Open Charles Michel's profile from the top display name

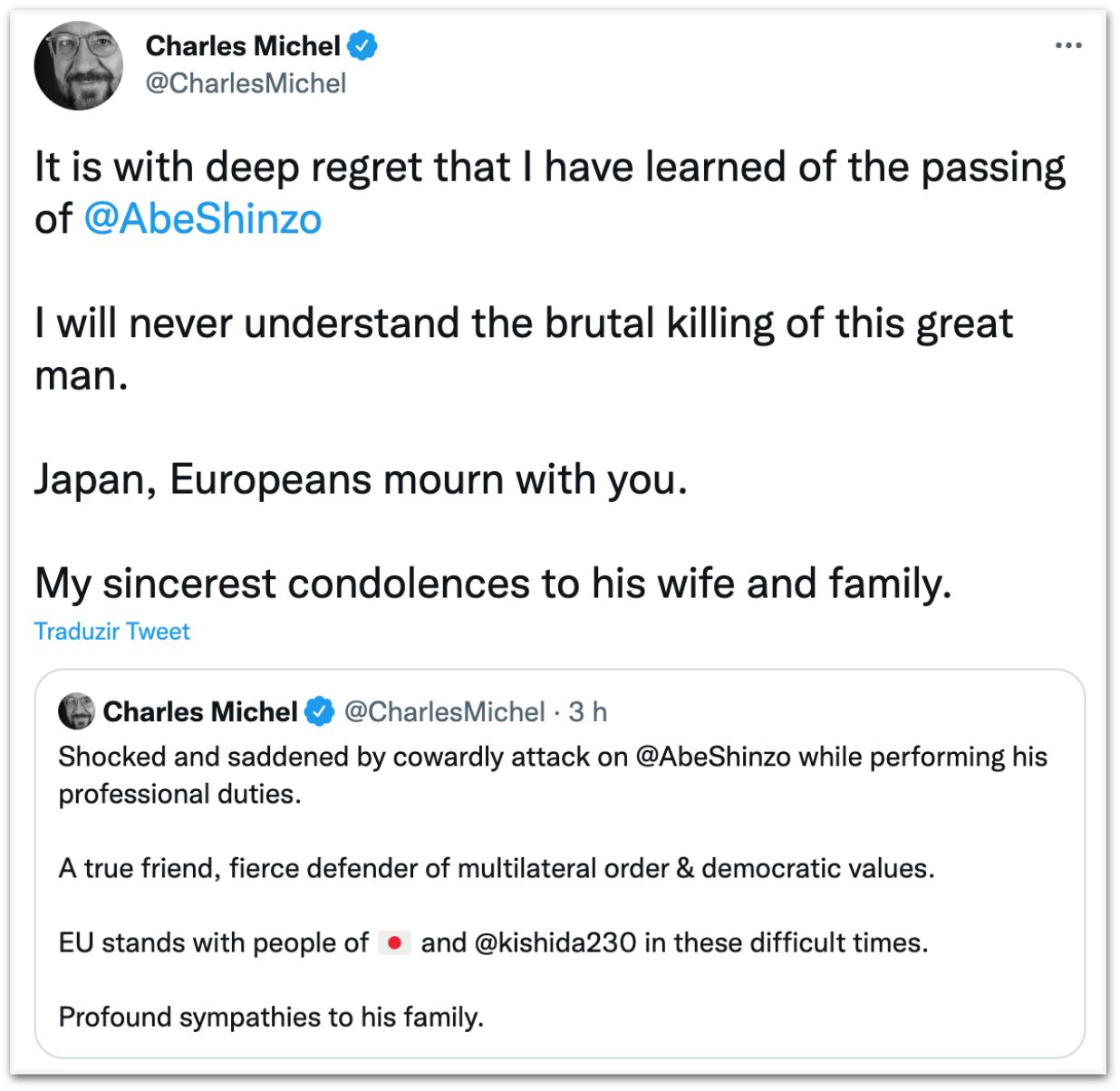(243, 45)
